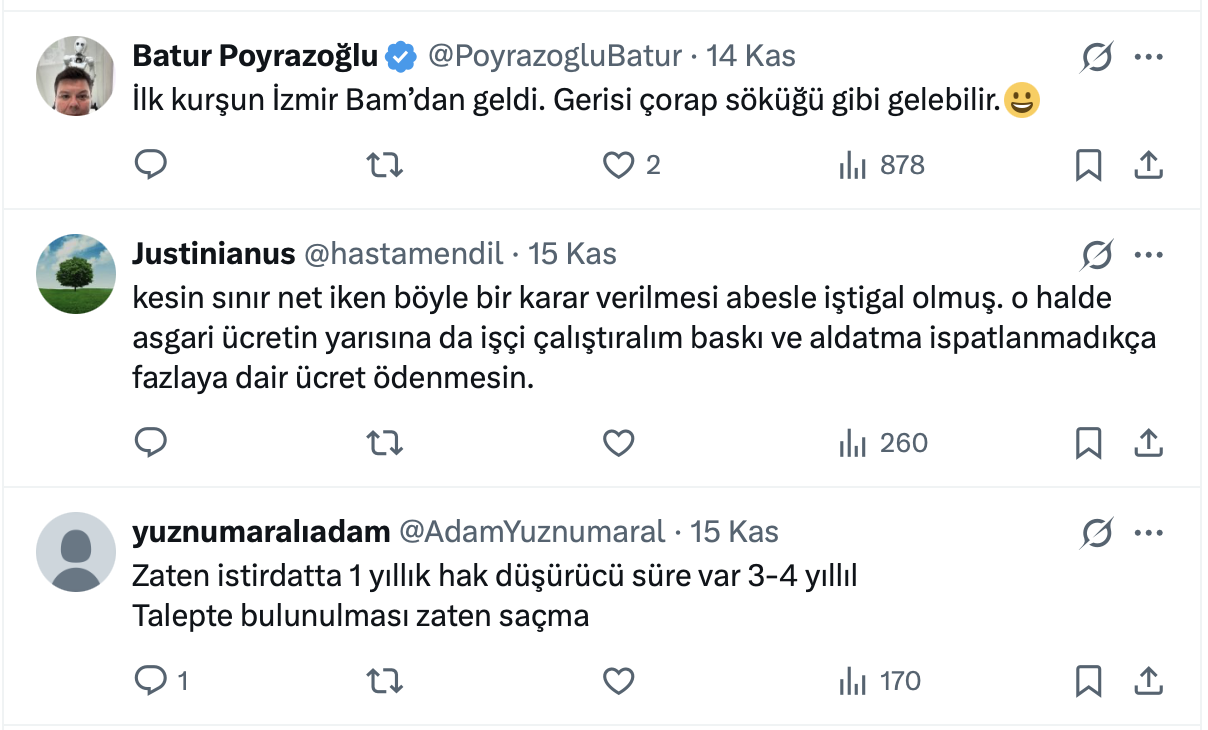
Task: Open the 15 Kas timestamp on Justinianus's tweet
Action: 572,254
